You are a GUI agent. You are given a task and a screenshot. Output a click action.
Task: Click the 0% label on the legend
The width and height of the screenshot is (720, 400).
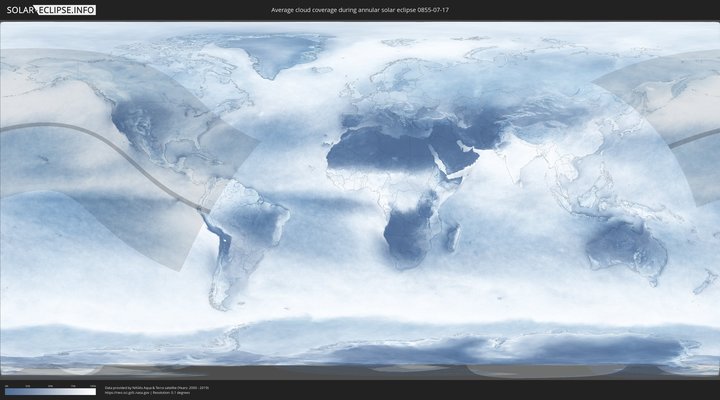[6, 386]
